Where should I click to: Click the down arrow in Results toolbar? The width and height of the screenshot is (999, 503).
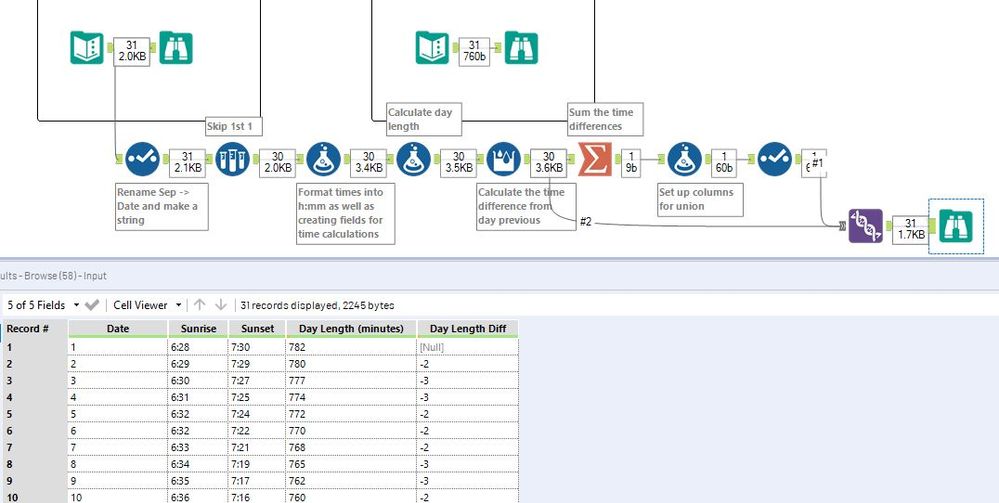coord(220,305)
